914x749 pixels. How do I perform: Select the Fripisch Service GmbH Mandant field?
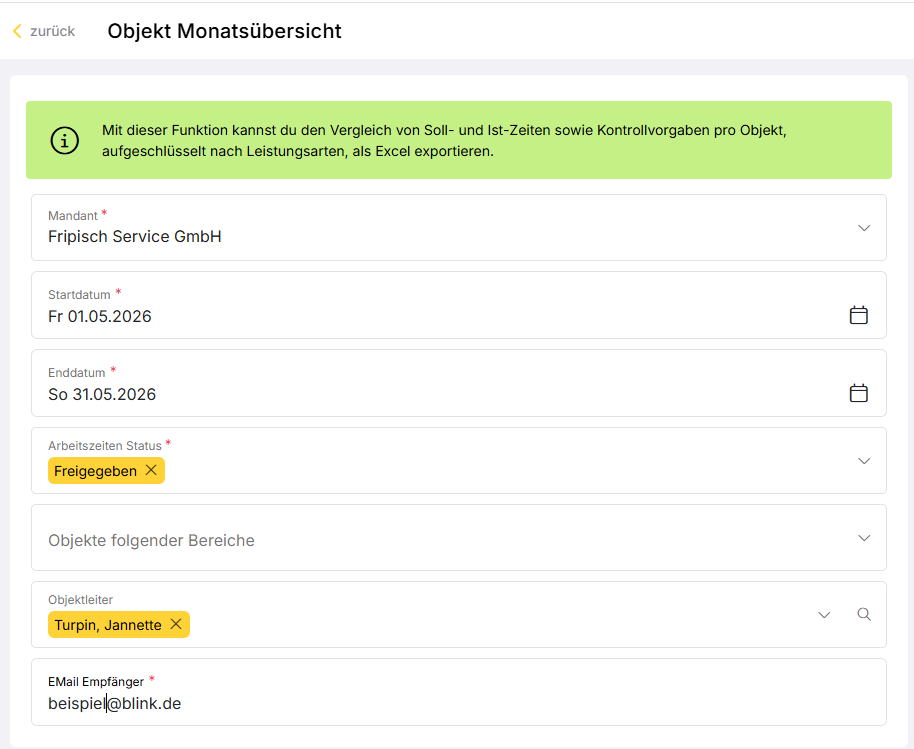[x=459, y=228]
